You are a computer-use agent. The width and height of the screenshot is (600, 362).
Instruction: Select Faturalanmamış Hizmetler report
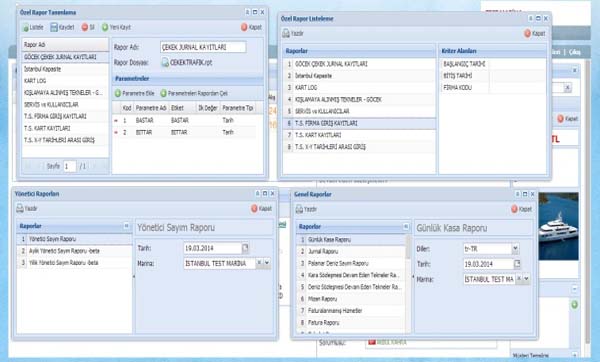(351, 311)
